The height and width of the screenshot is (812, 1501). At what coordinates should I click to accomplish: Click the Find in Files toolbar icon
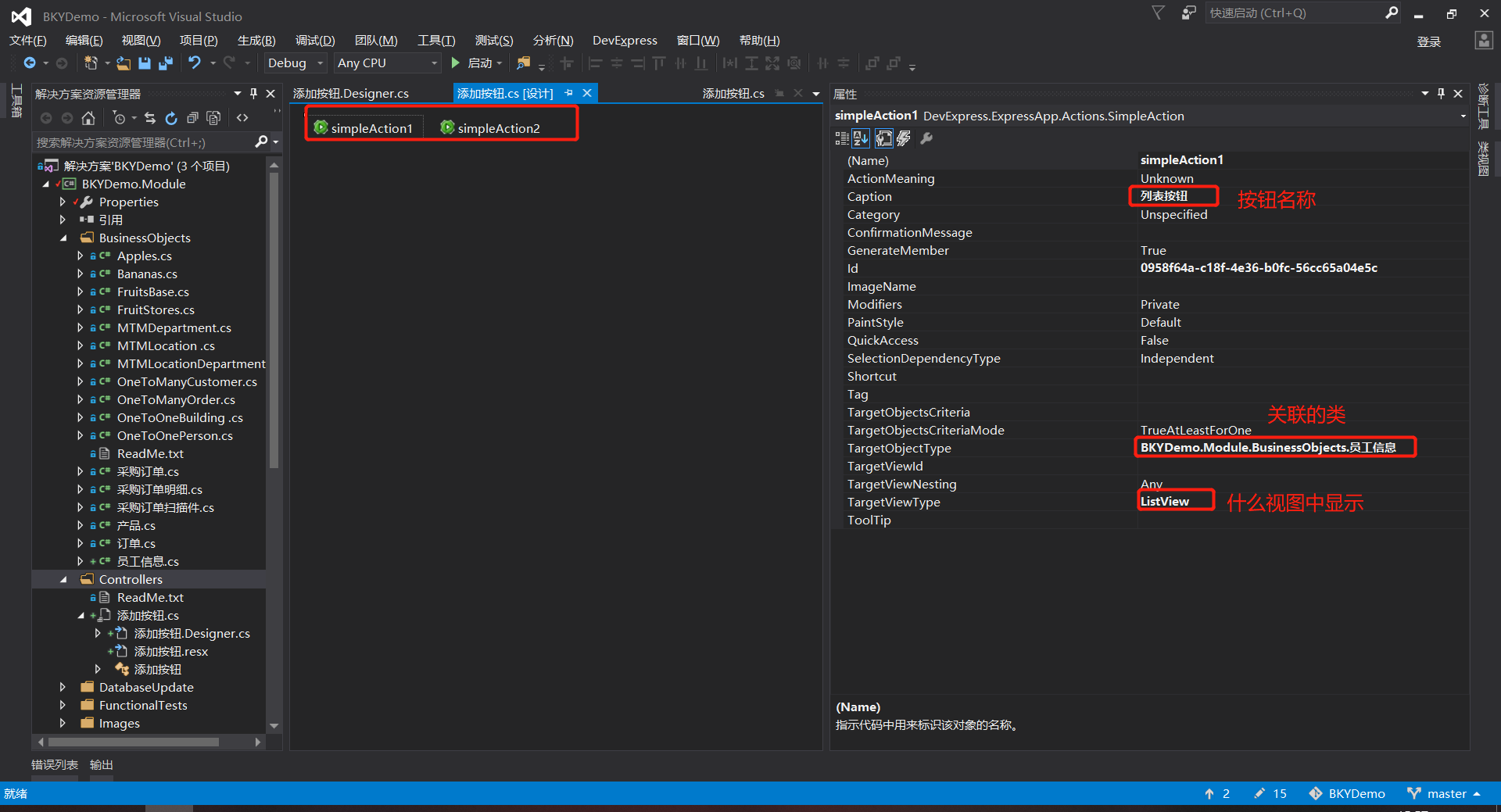tap(524, 63)
